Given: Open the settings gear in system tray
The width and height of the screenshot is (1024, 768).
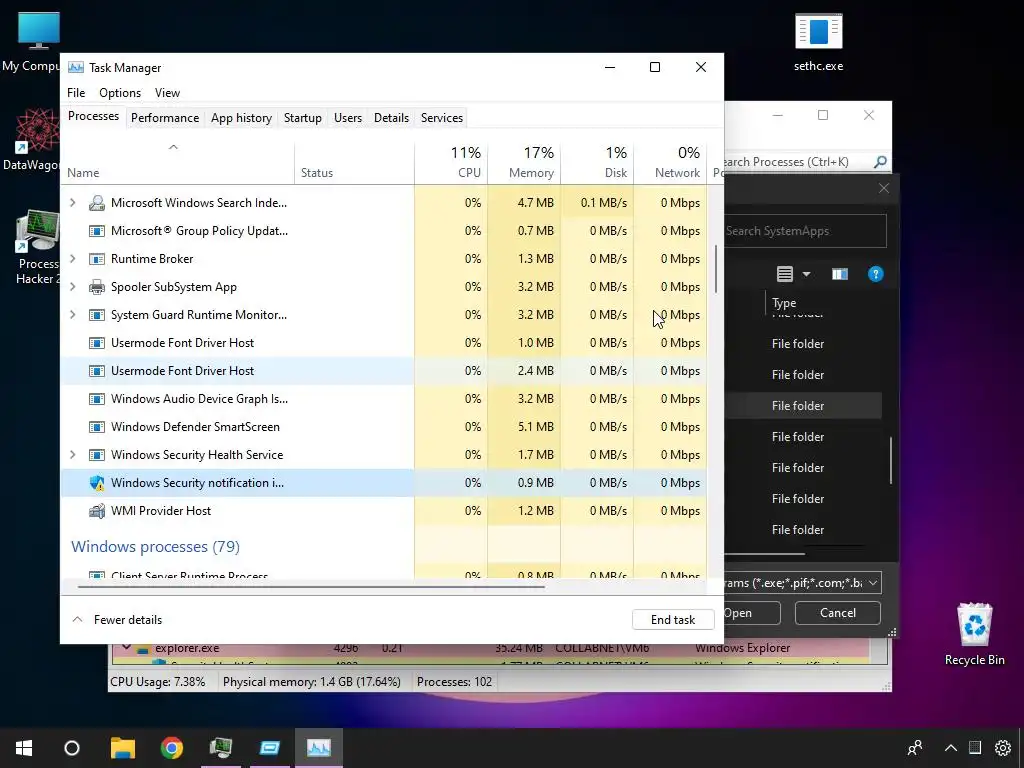Looking at the screenshot, I should (1002, 748).
